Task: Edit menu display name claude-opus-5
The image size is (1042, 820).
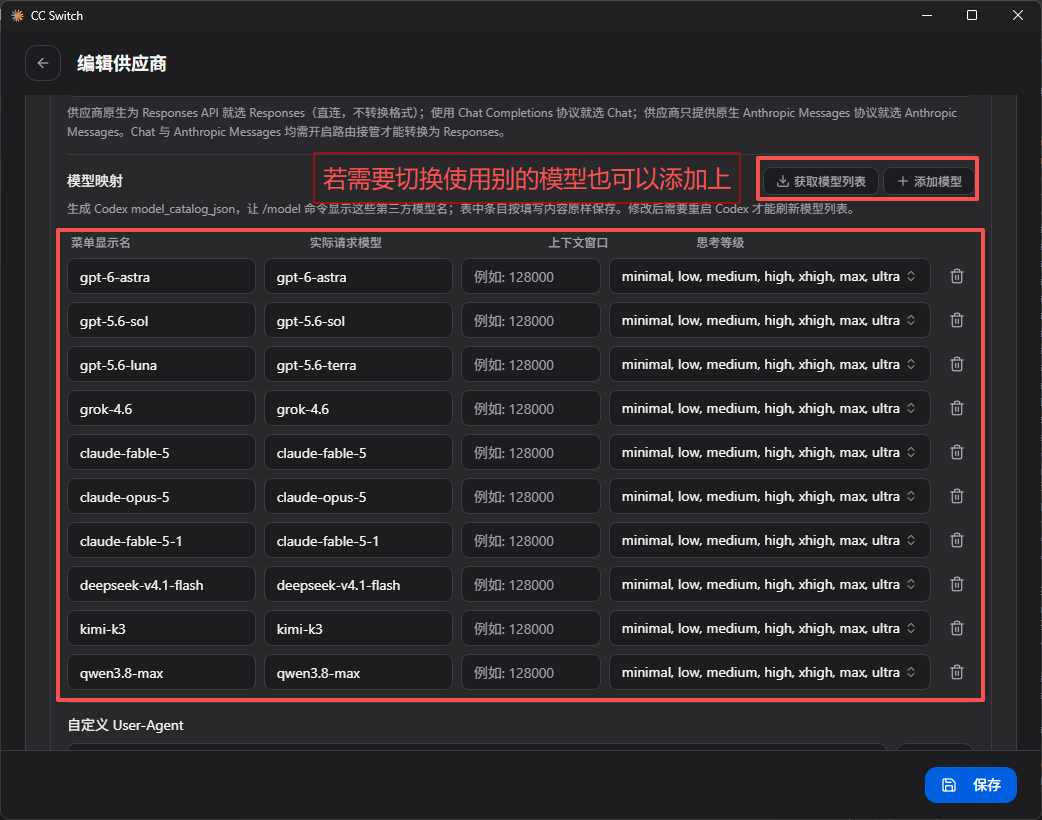Action: 161,496
